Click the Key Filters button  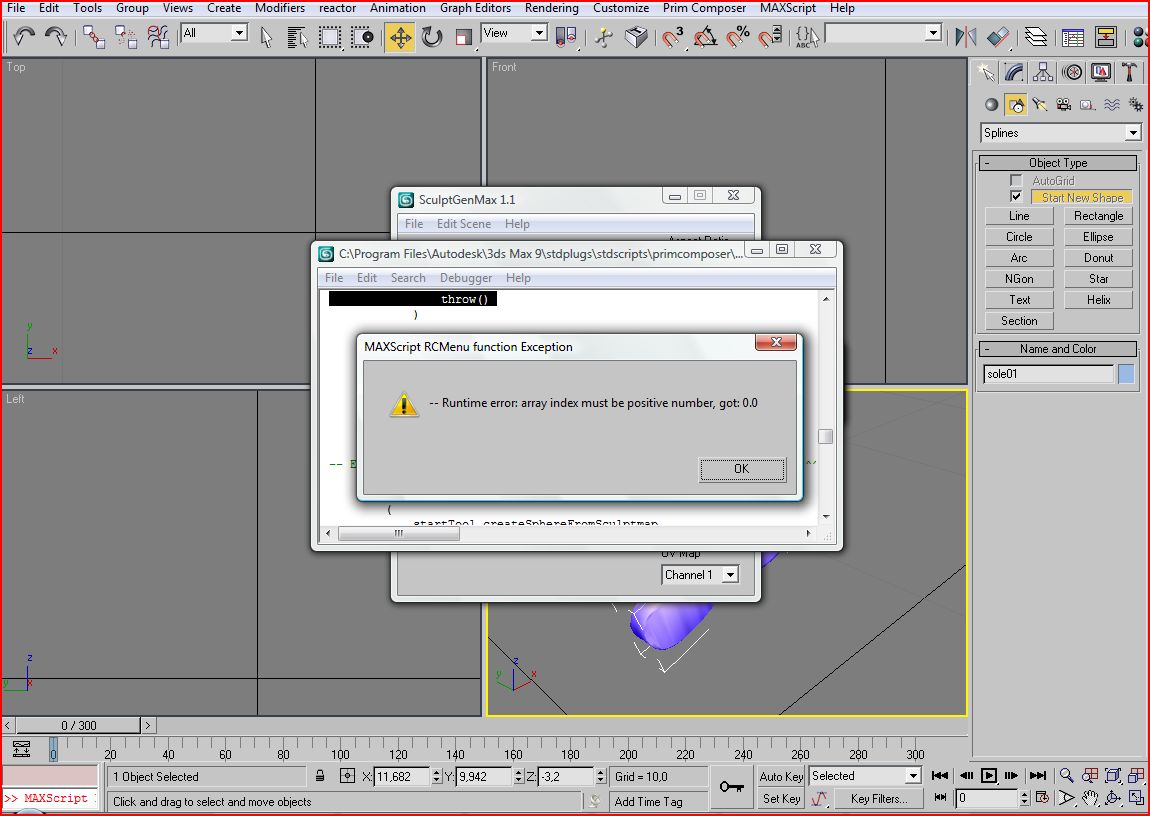pyautogui.click(x=879, y=798)
